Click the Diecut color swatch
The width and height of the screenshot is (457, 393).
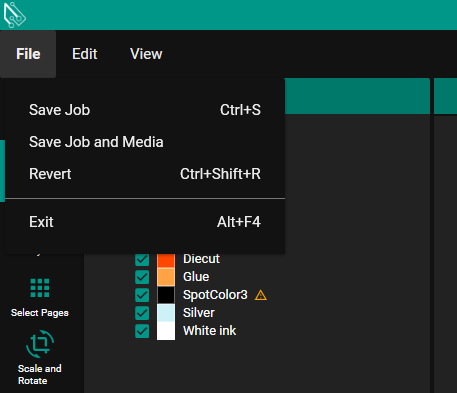pos(166,260)
